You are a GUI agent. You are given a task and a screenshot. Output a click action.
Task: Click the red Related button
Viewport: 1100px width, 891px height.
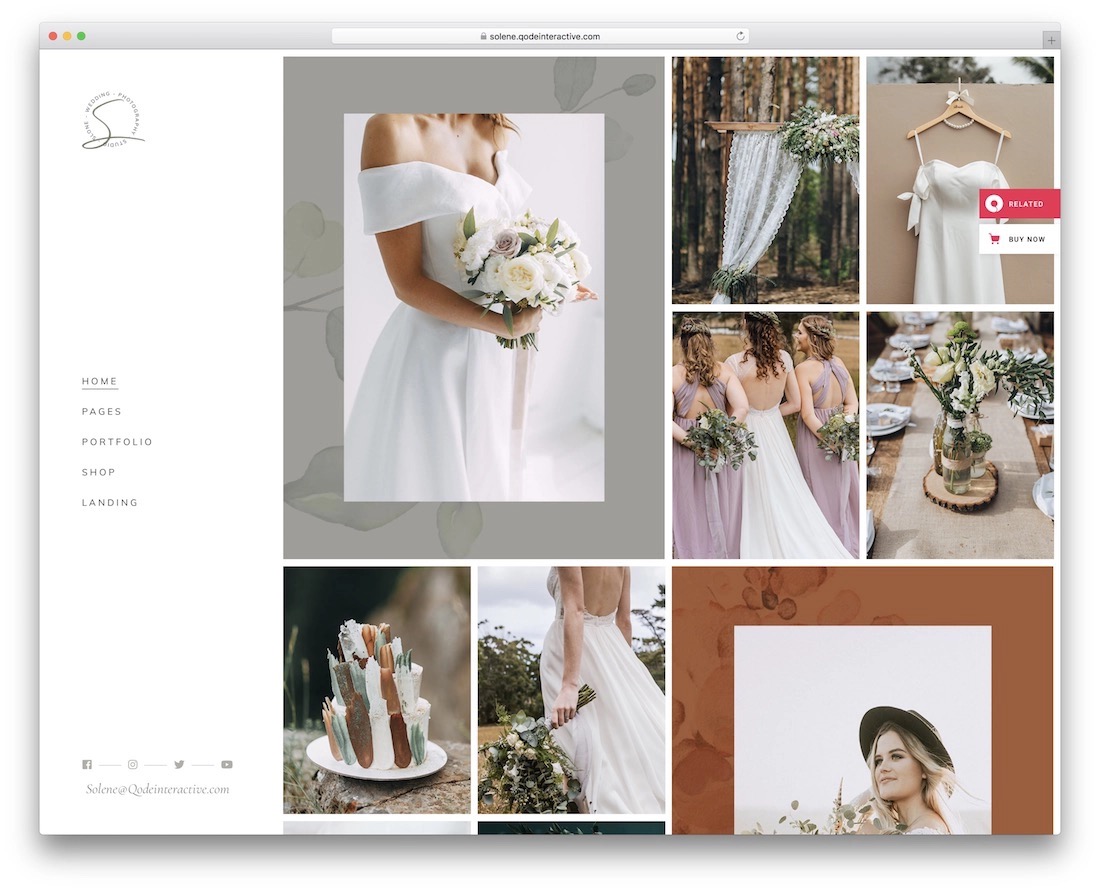coord(1019,203)
